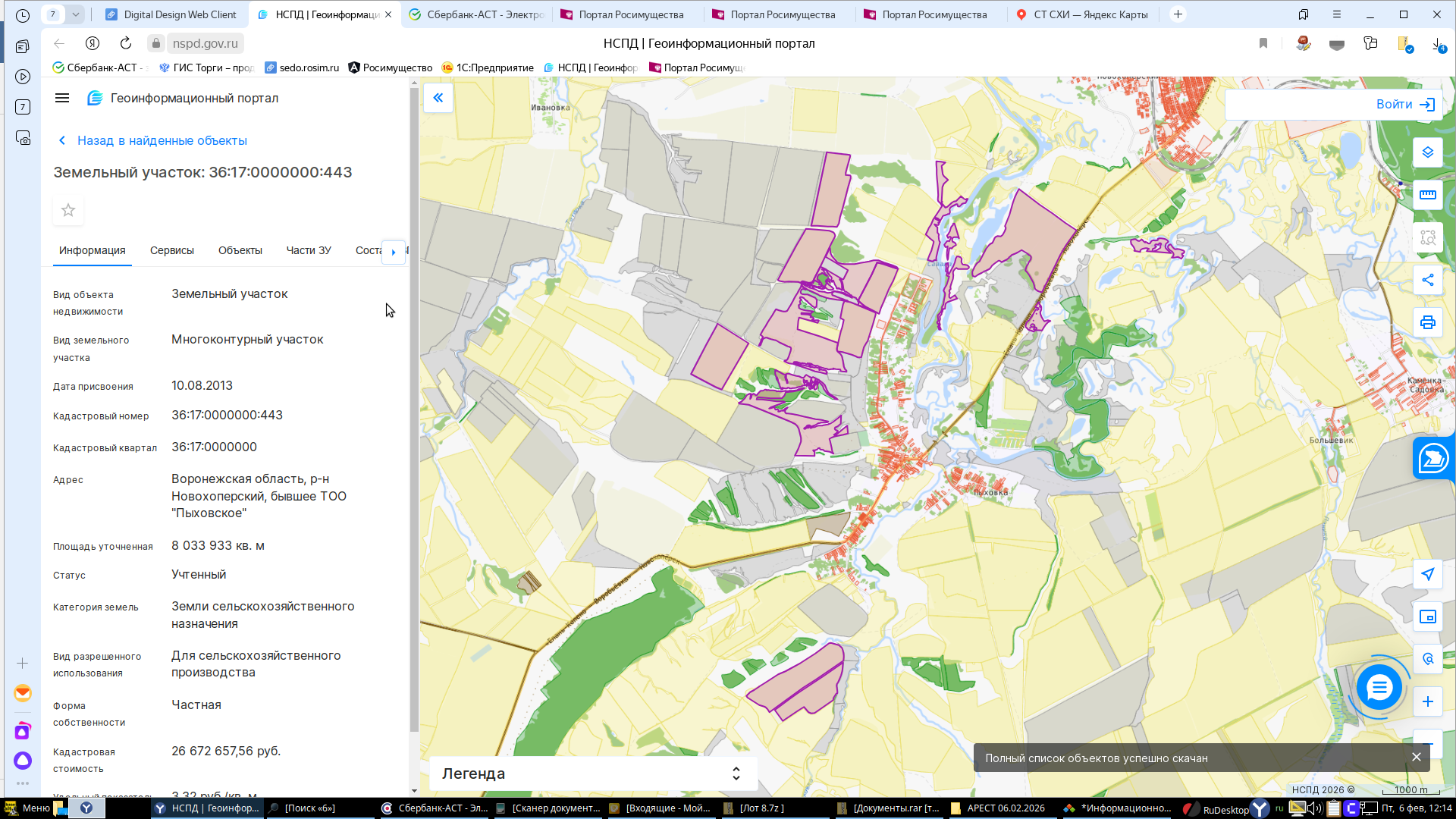Add parcel to favorites star
Viewport: 1456px width, 819px height.
point(68,210)
